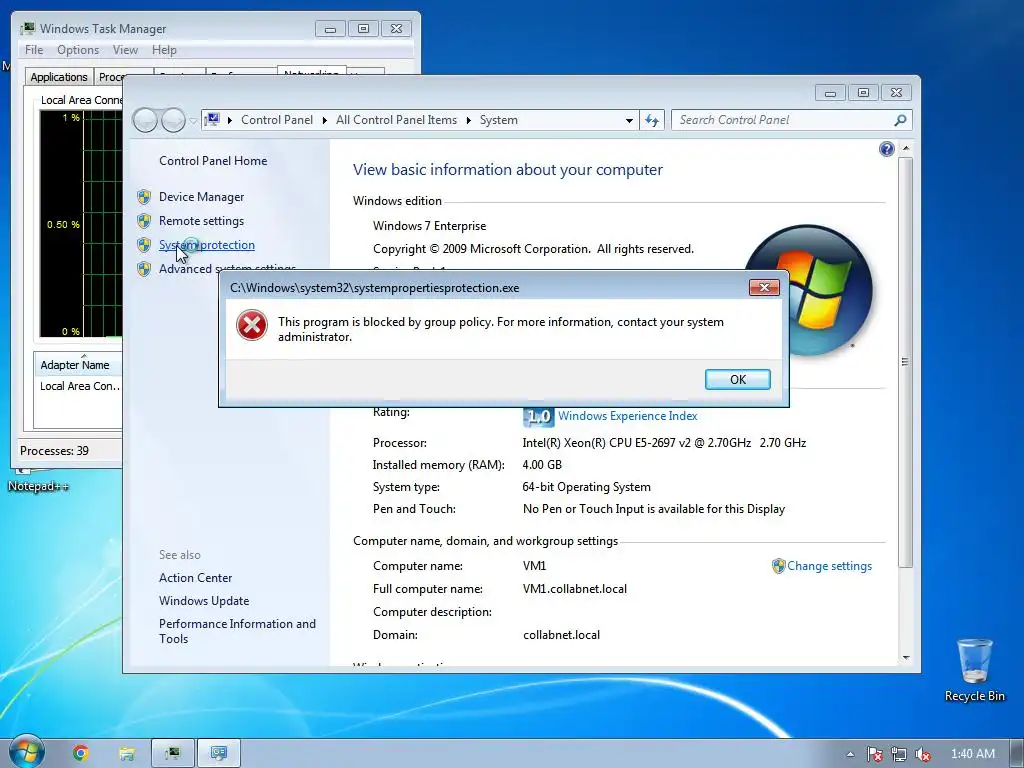Image resolution: width=1024 pixels, height=768 pixels.
Task: Open recent pages dropdown beside Forward button
Action: (x=193, y=121)
